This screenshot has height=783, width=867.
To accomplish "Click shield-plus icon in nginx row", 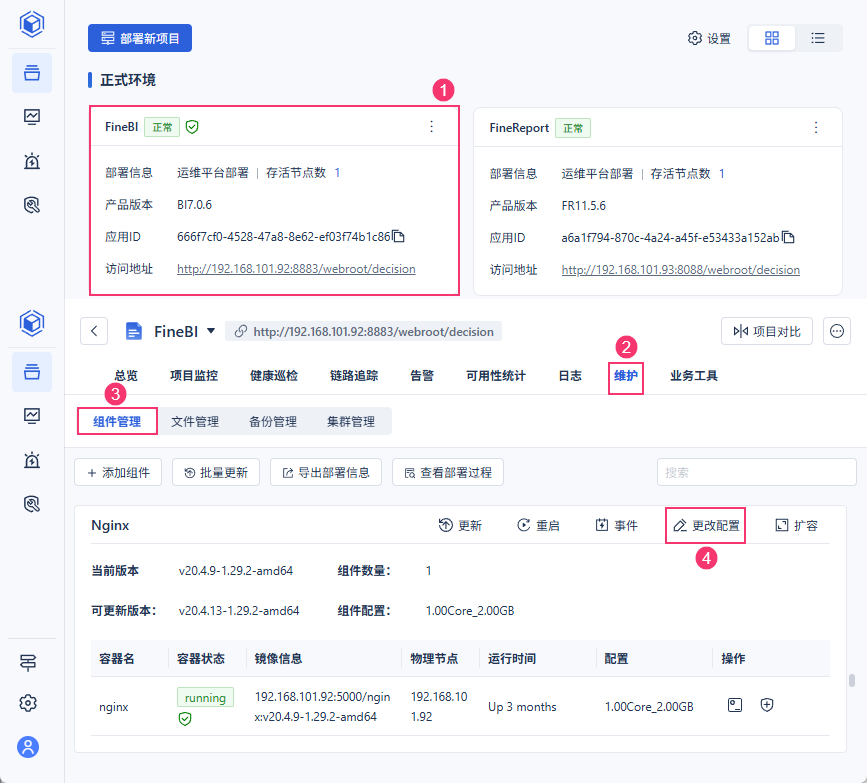I will (x=767, y=705).
